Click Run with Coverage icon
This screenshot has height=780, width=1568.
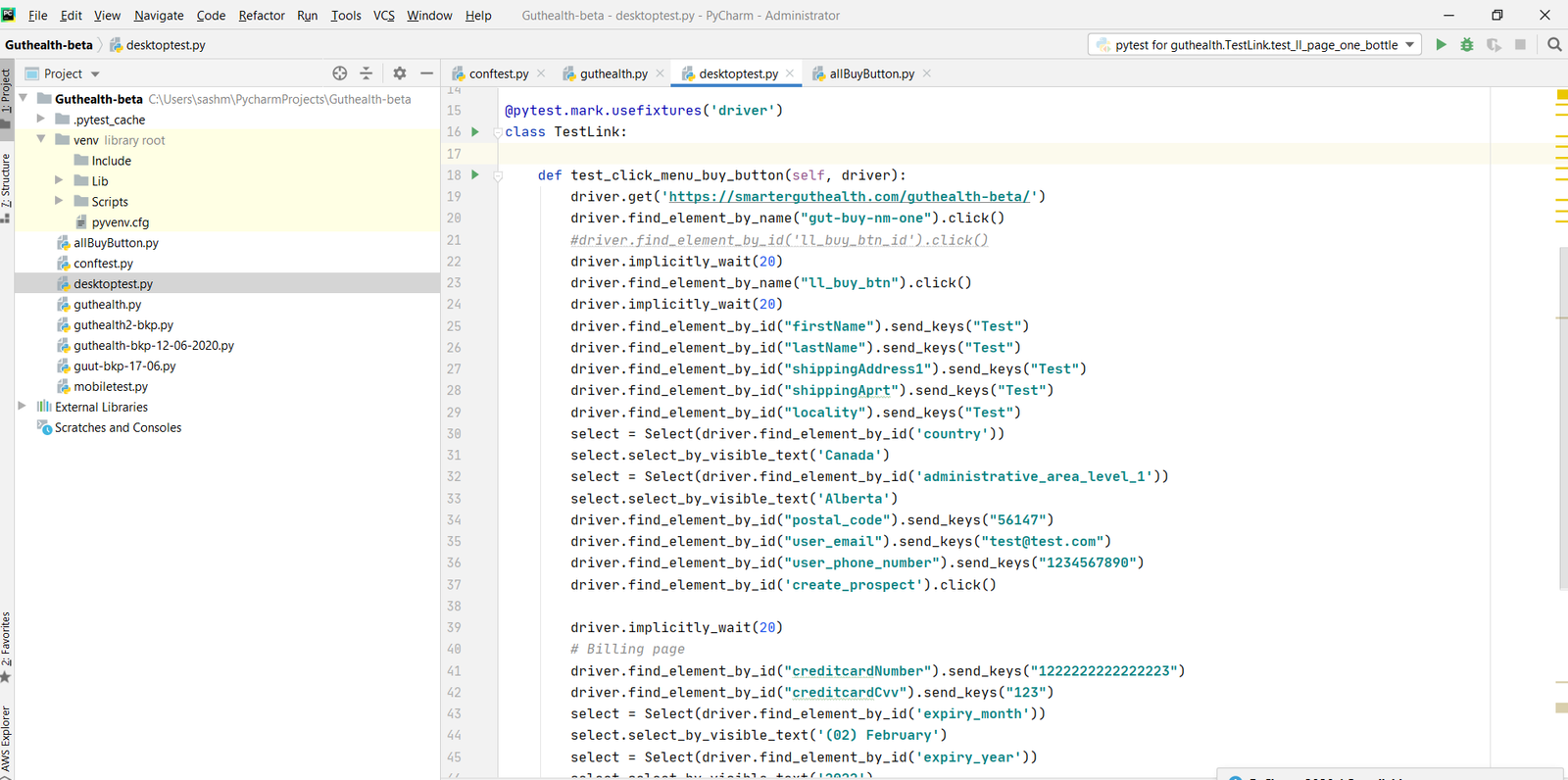pyautogui.click(x=1494, y=45)
